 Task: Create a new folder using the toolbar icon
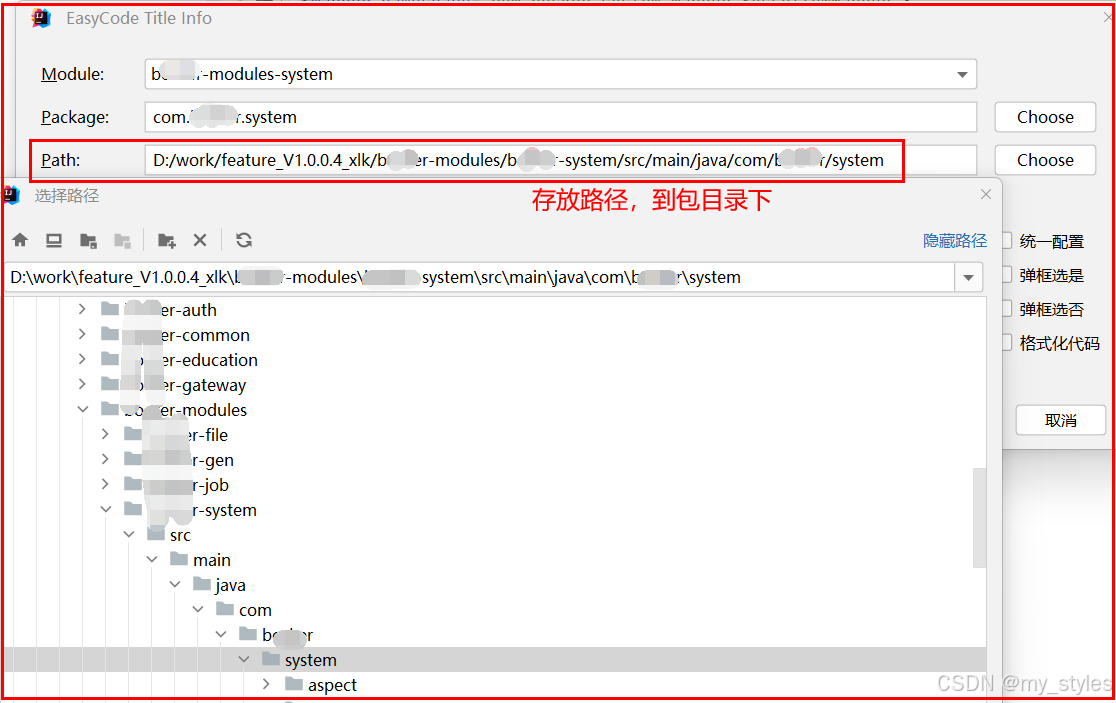tap(166, 240)
